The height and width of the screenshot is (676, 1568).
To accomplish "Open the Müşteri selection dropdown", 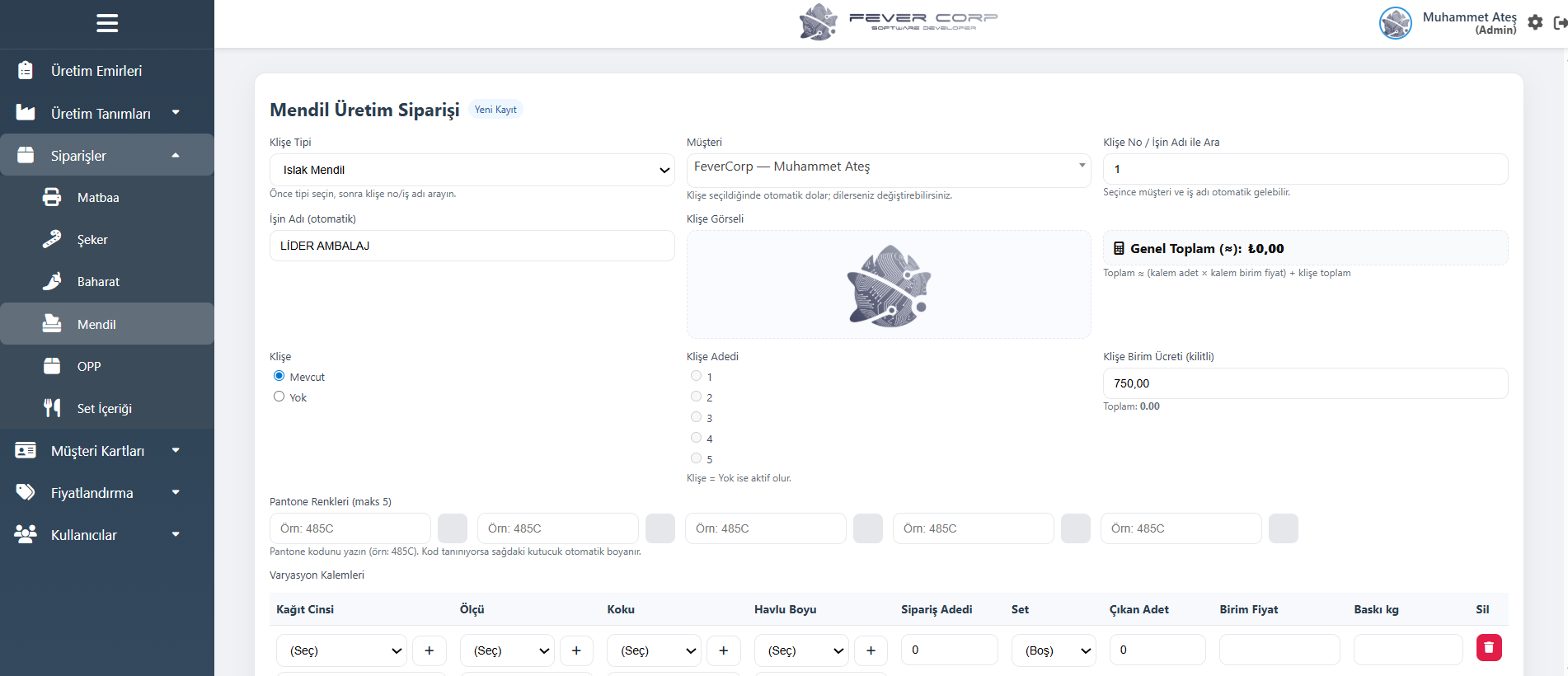I will 888,167.
